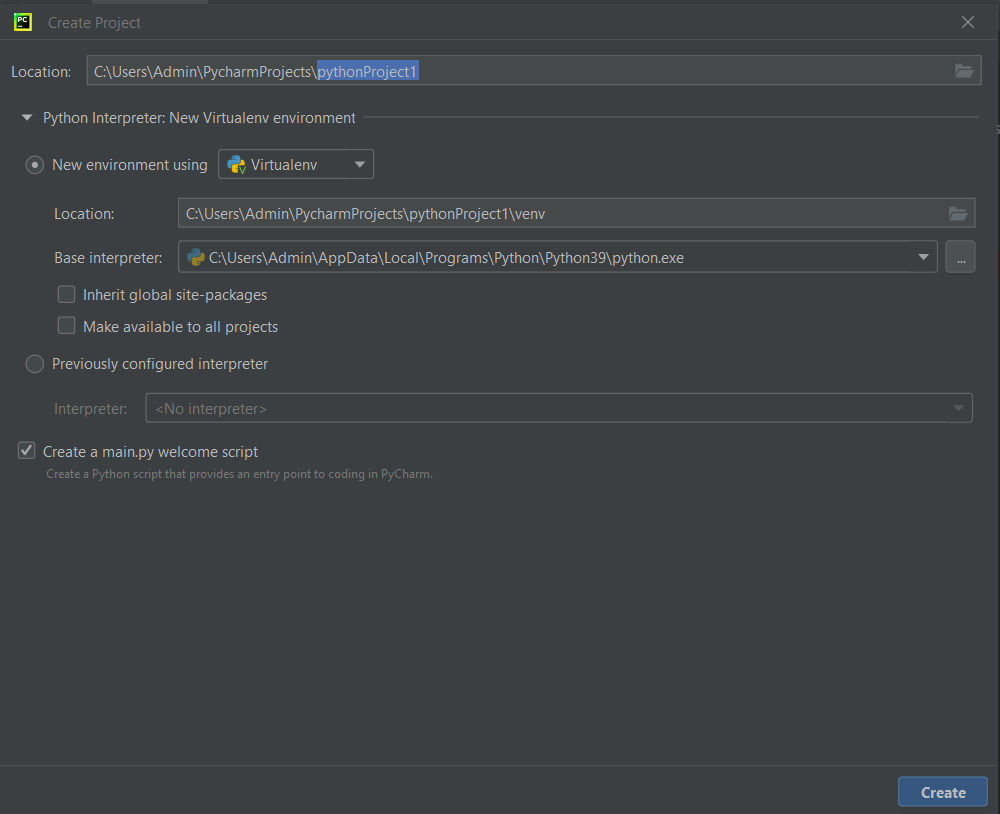
Task: Browse for project location folder icon
Action: 964,71
